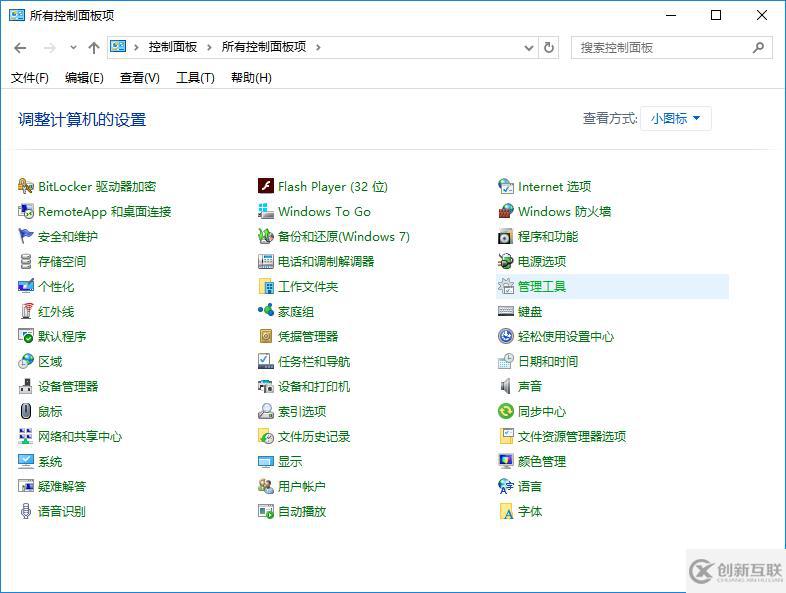The width and height of the screenshot is (786, 593).
Task: Expand the chevron before 控制面板 breadcrumb
Action: 136,48
